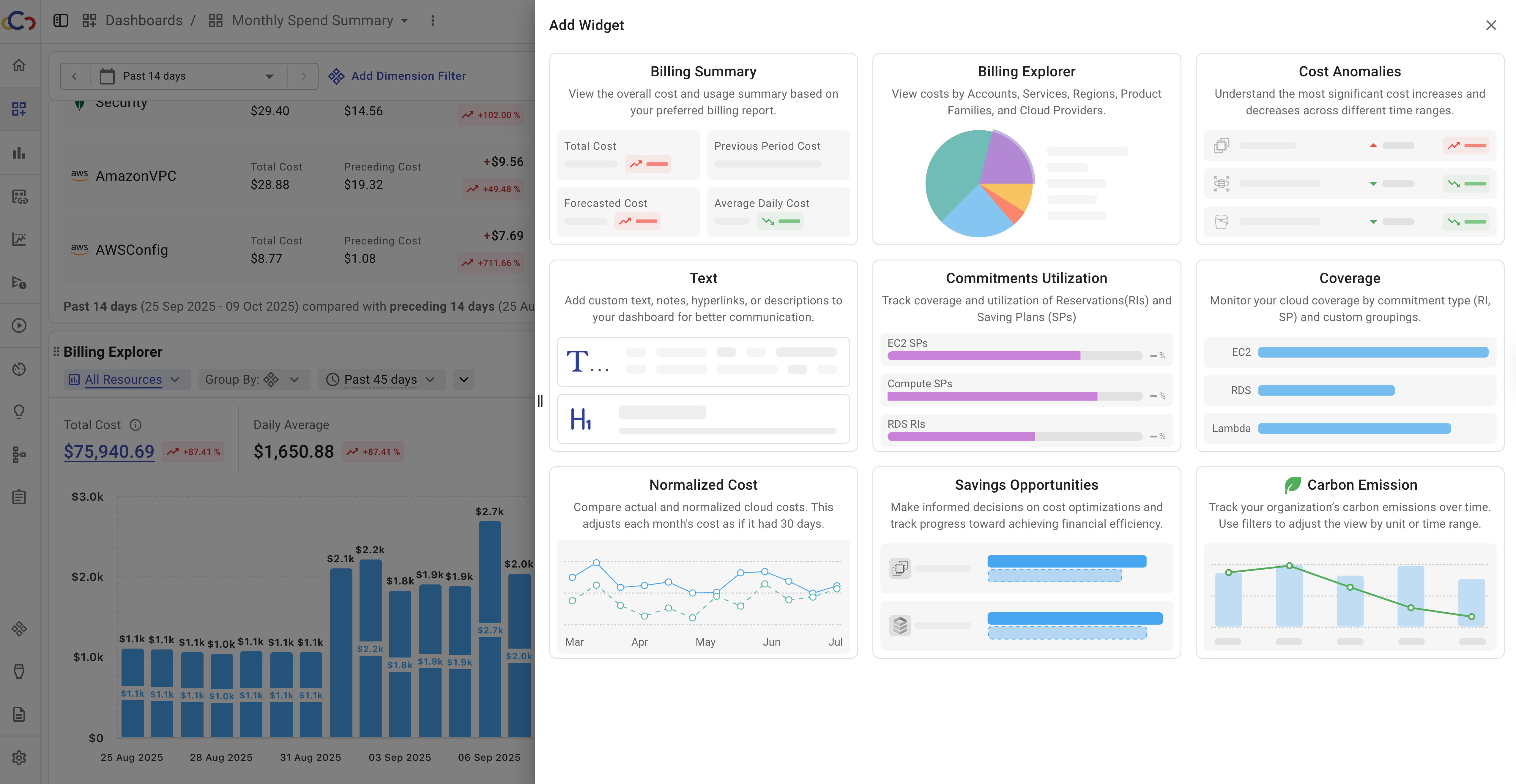Image resolution: width=1516 pixels, height=784 pixels.
Task: Go to Dashboards breadcrumb
Action: pos(143,20)
